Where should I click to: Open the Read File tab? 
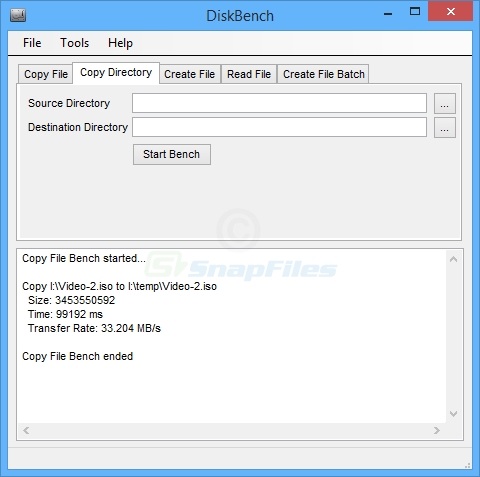tap(249, 74)
